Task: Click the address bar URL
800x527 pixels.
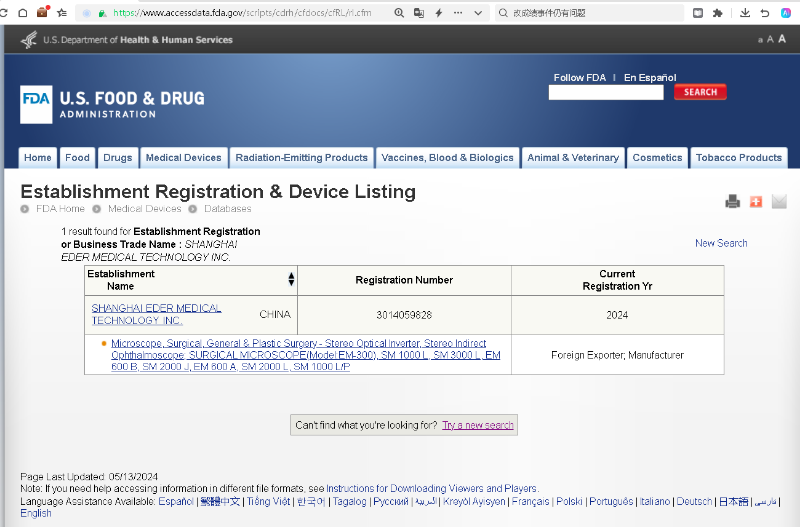Action: pos(242,13)
